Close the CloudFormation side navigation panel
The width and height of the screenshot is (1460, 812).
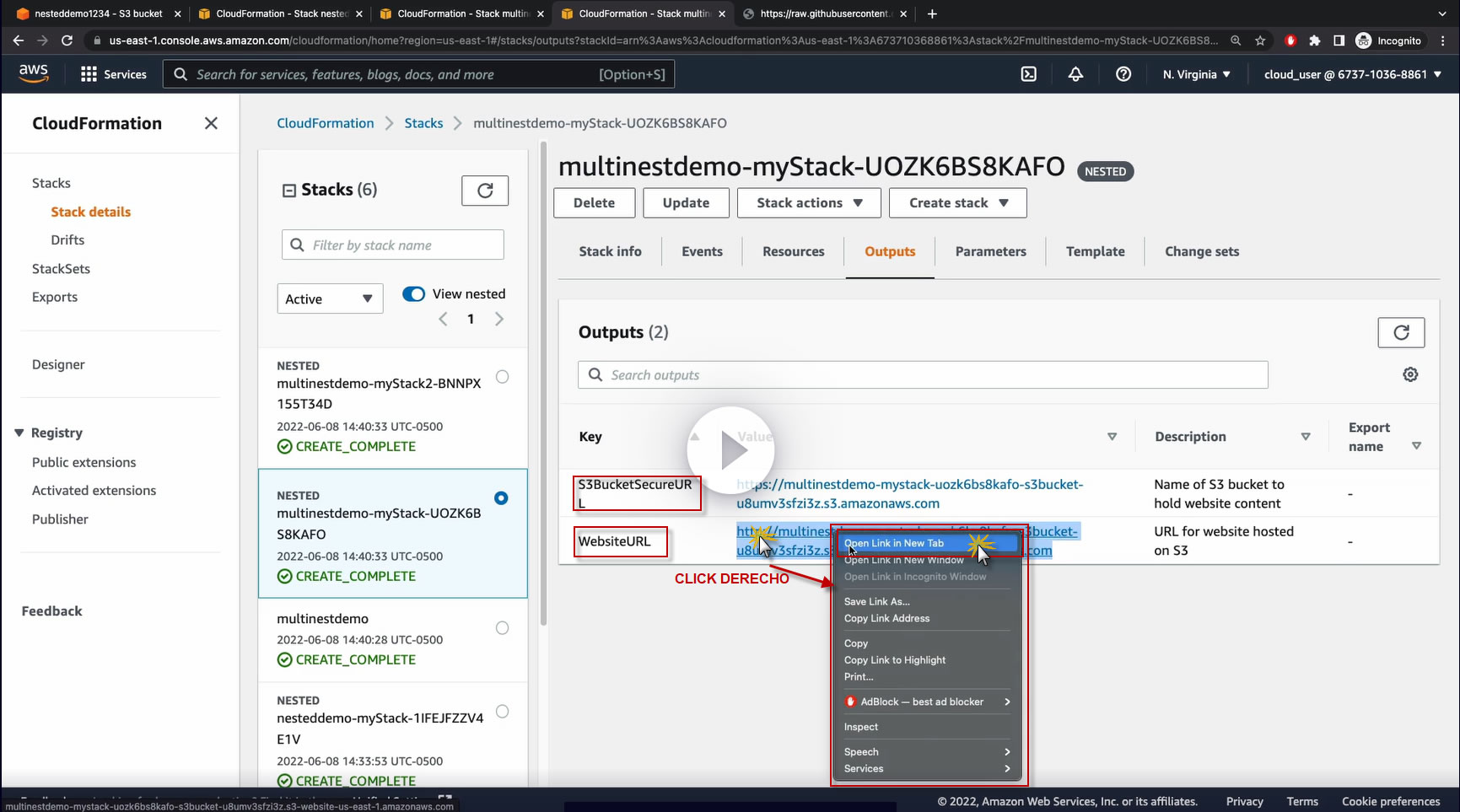click(x=211, y=123)
